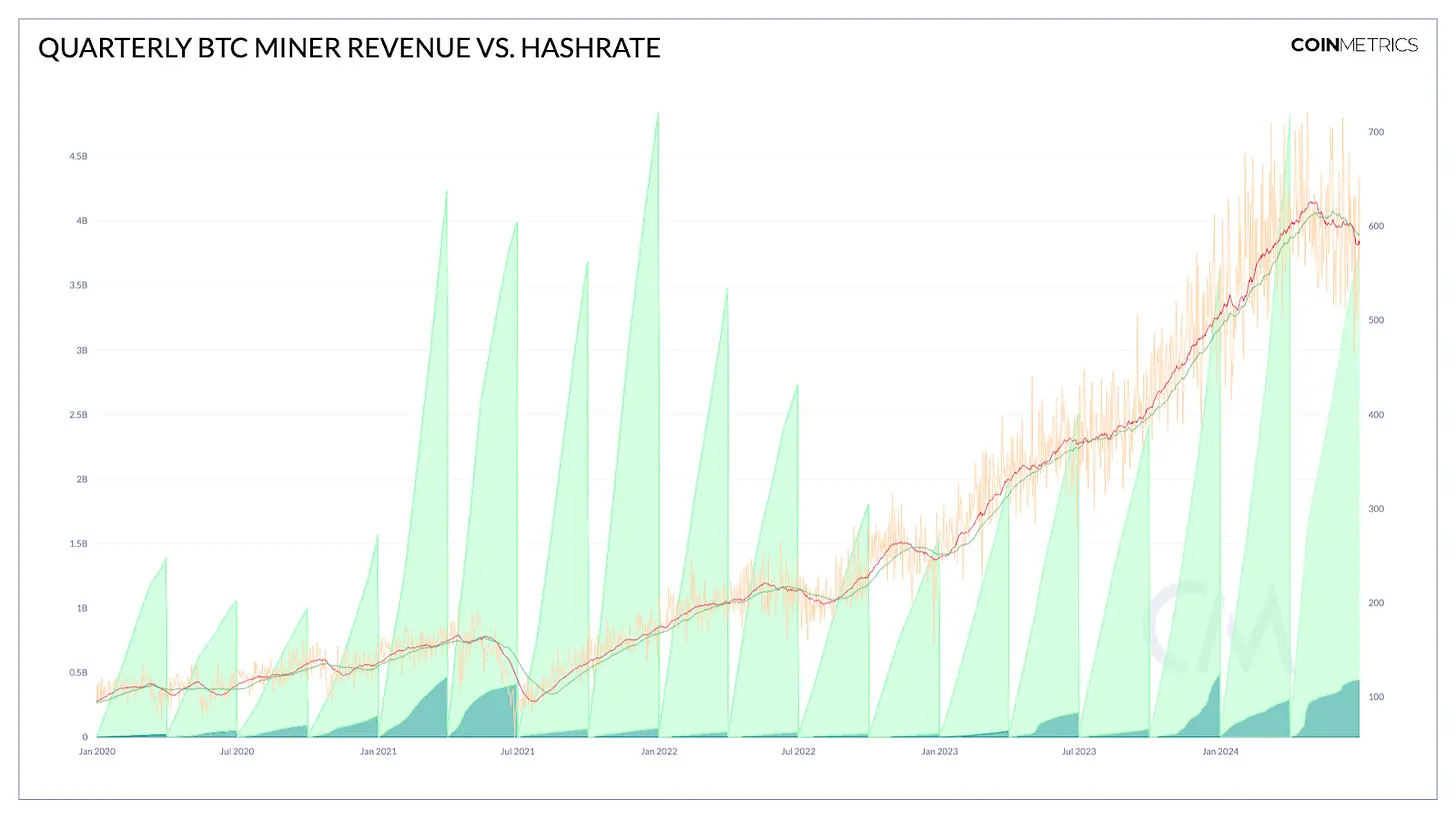Click the 2.5B left axis label

coord(76,415)
